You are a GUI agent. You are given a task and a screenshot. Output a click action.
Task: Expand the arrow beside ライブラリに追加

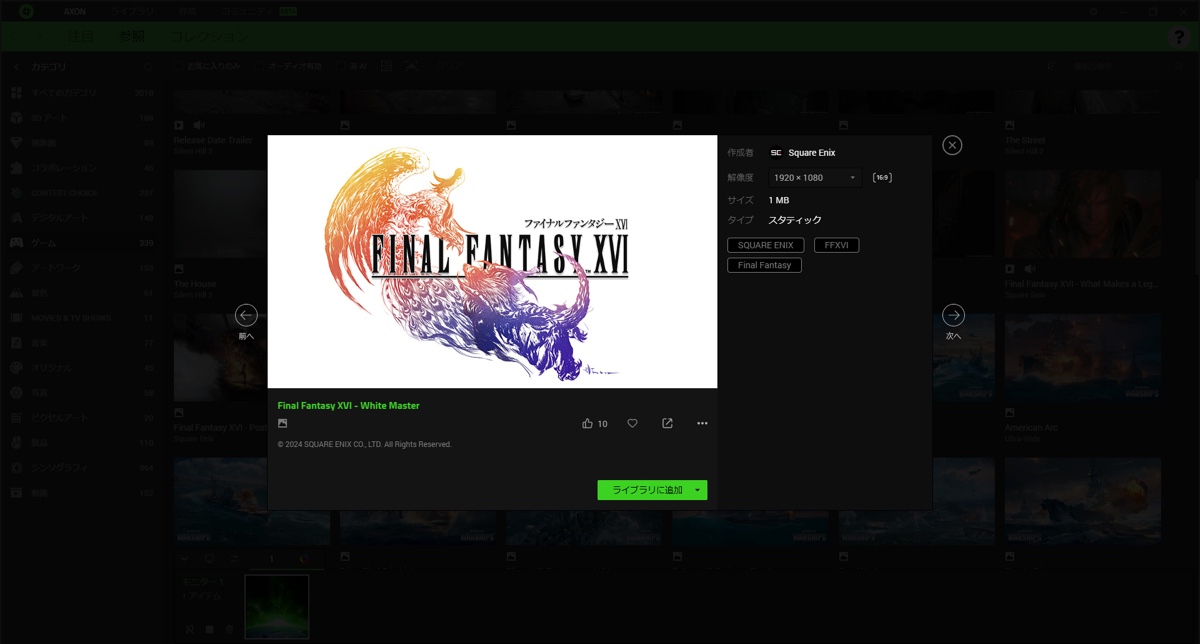click(x=698, y=490)
